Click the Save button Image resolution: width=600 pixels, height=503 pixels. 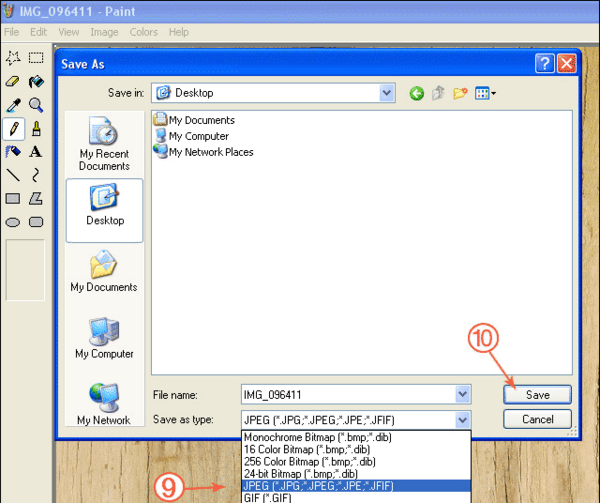[537, 394]
